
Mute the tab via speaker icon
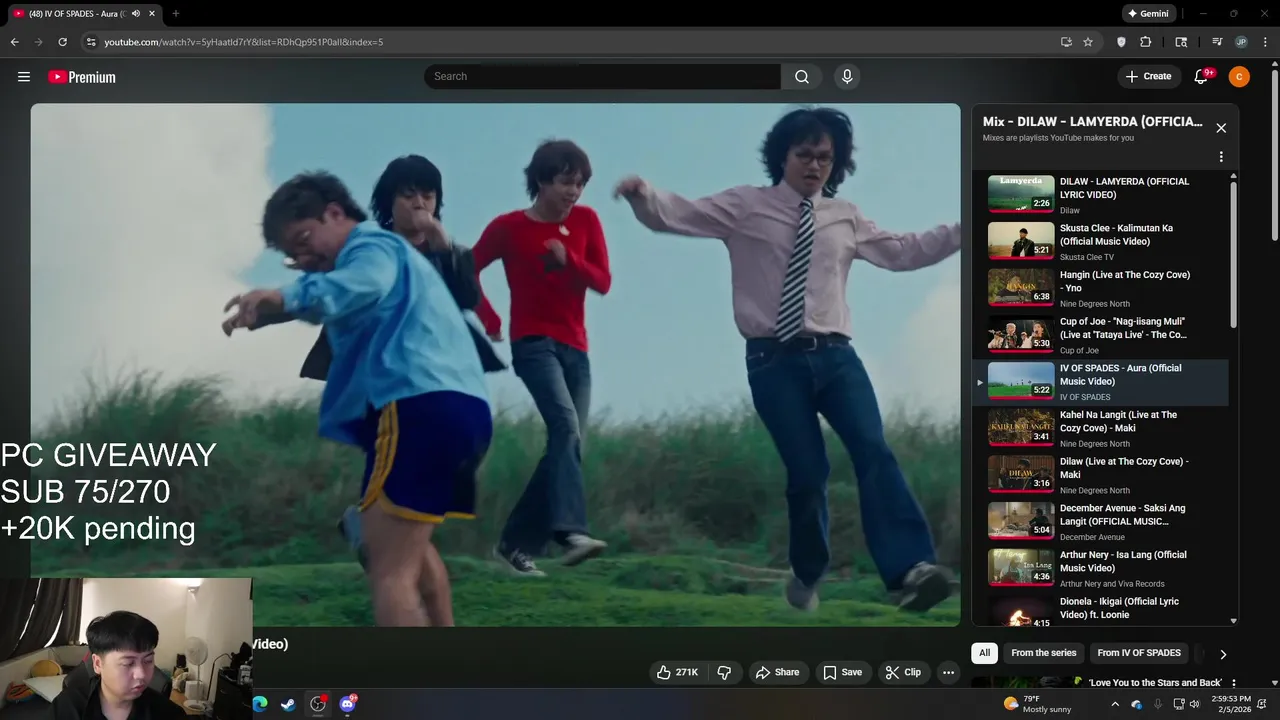point(136,14)
